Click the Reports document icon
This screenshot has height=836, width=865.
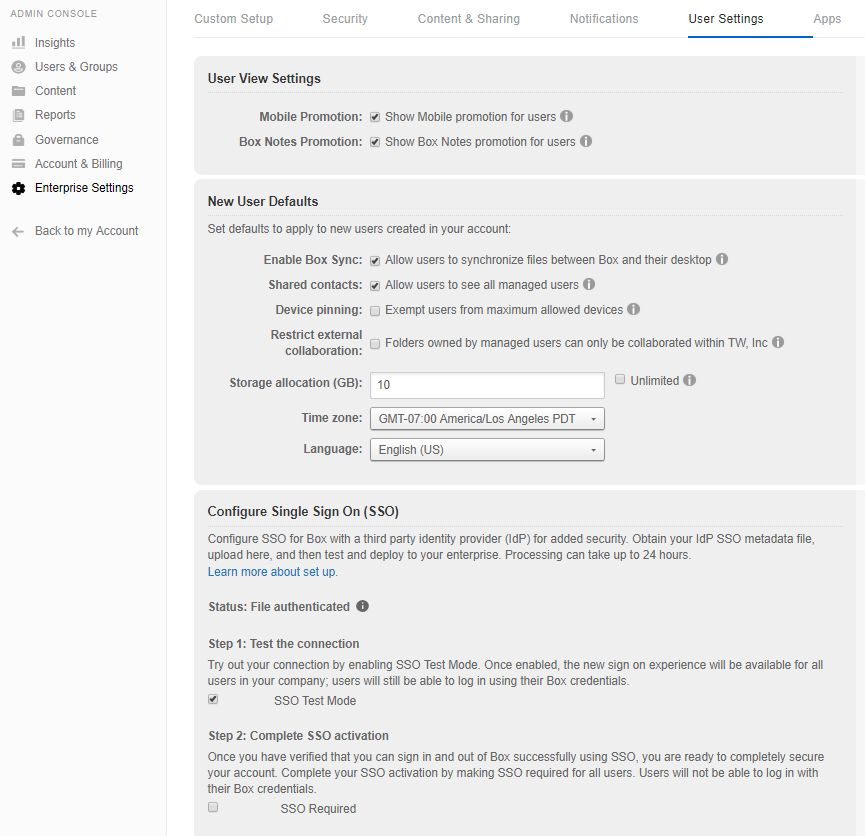click(x=18, y=115)
